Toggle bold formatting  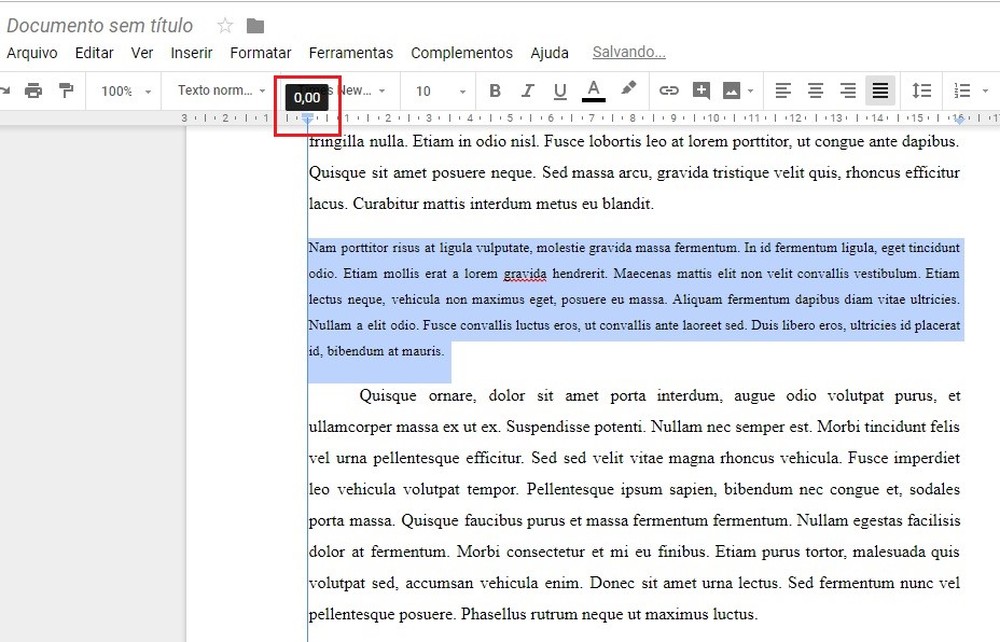tap(495, 90)
